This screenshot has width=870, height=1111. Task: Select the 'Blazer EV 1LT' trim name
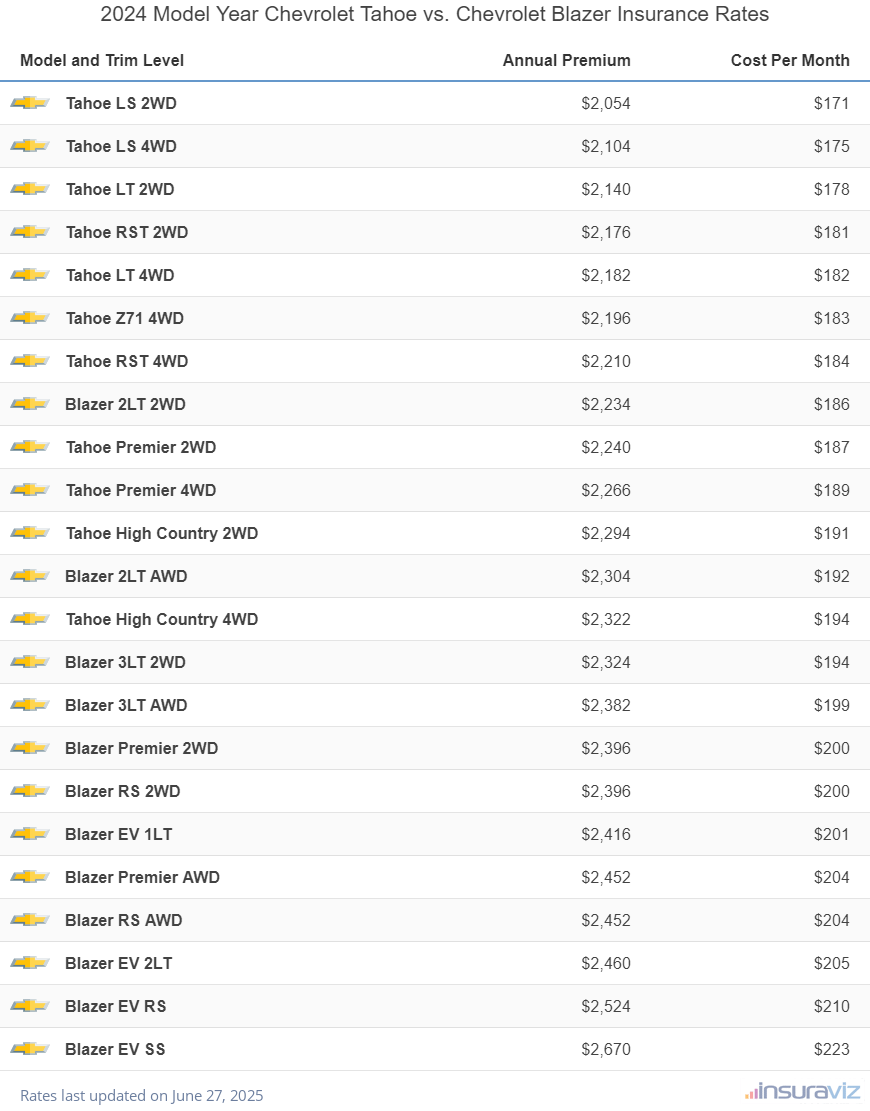pyautogui.click(x=118, y=834)
